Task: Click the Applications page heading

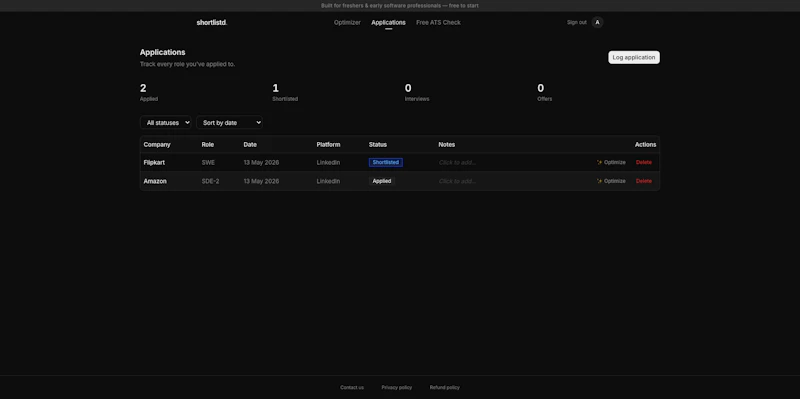Action: 162,52
